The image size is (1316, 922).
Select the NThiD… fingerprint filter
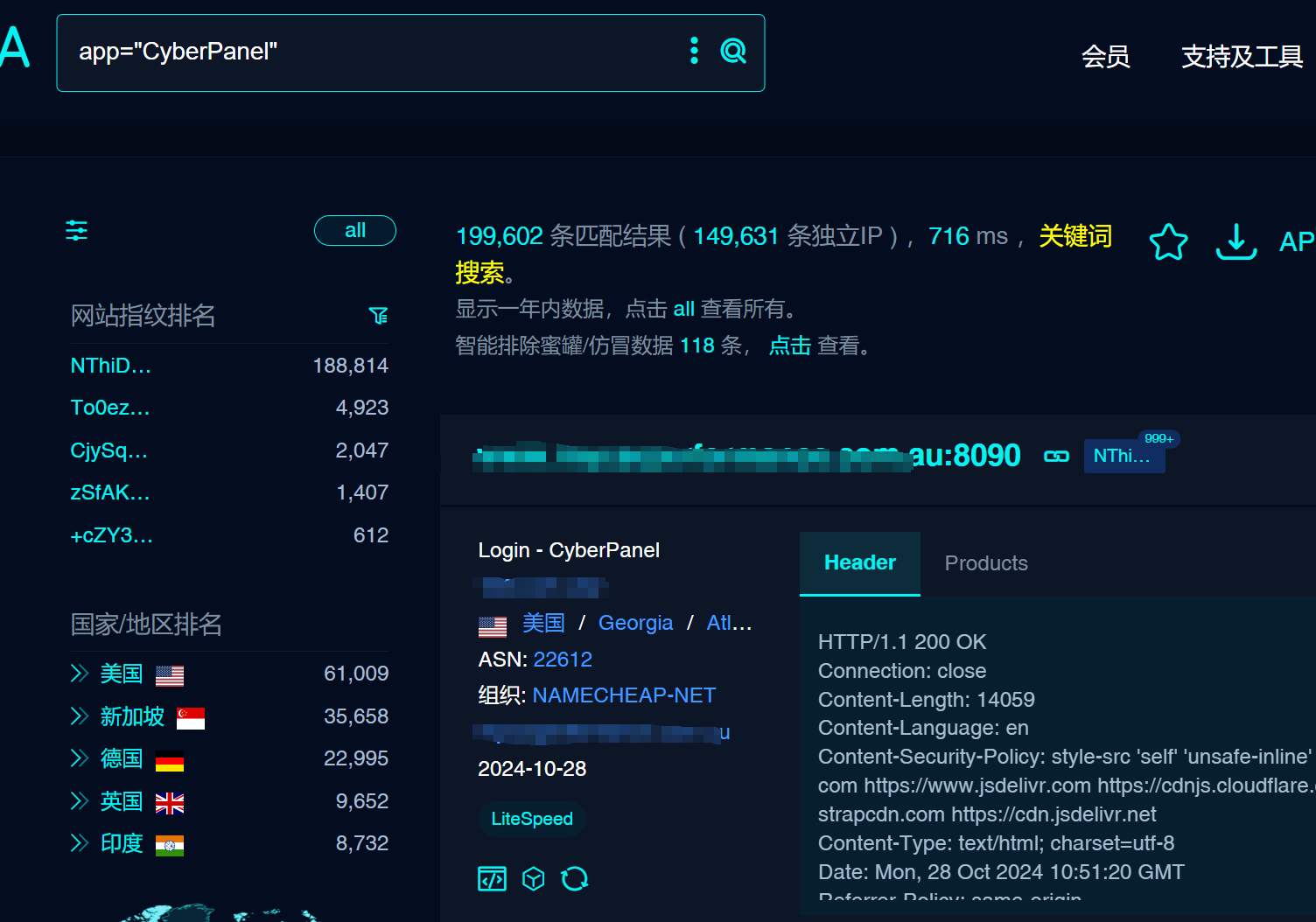110,366
